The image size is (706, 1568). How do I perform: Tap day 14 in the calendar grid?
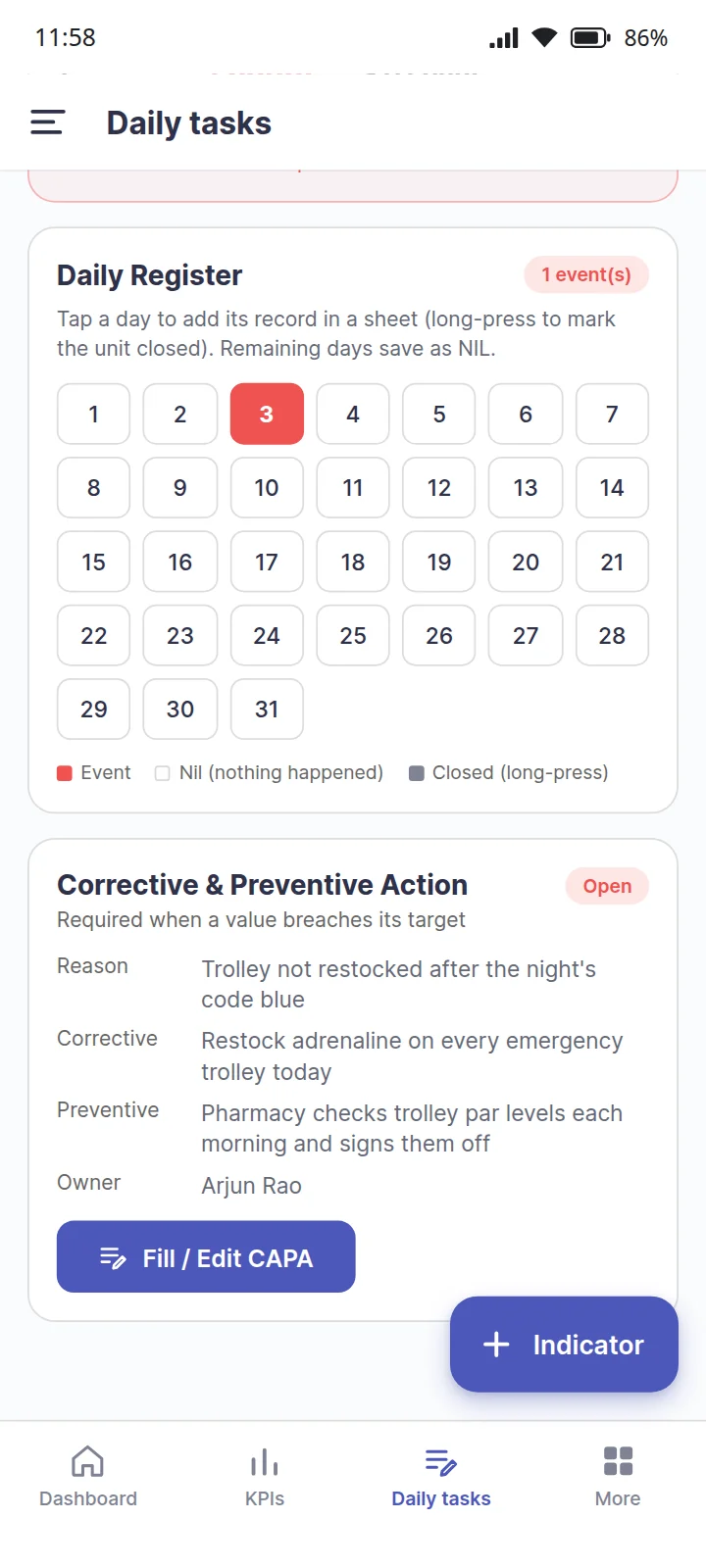coord(612,487)
